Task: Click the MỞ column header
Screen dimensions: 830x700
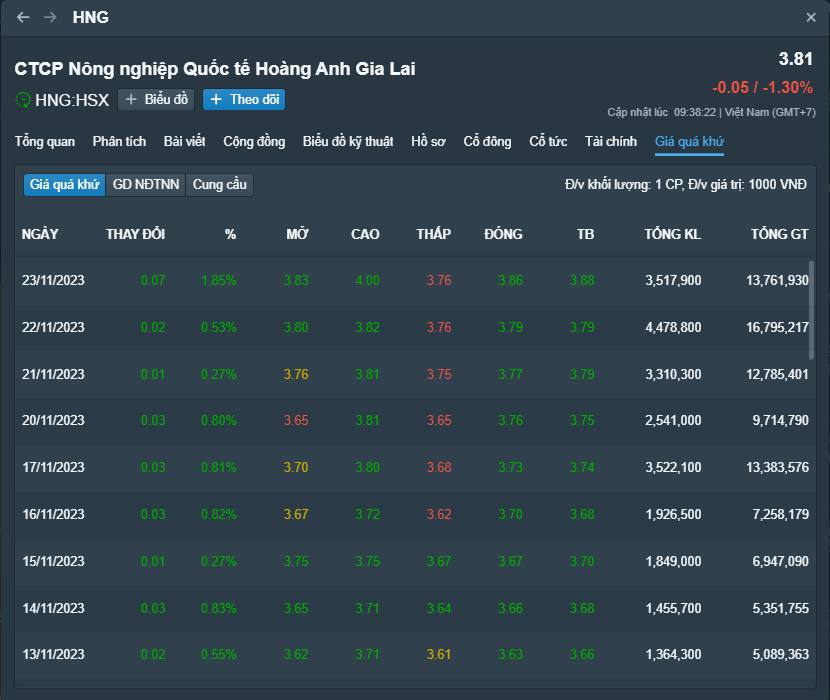Action: tap(297, 234)
